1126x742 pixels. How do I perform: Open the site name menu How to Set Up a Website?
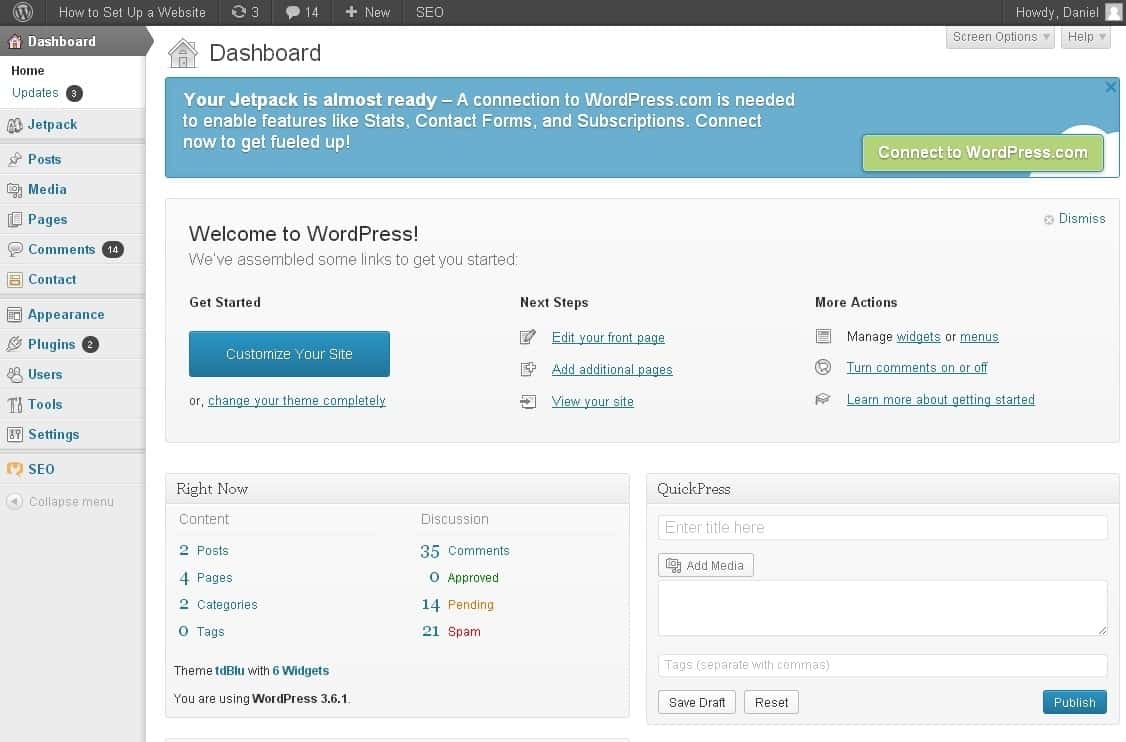coord(132,12)
